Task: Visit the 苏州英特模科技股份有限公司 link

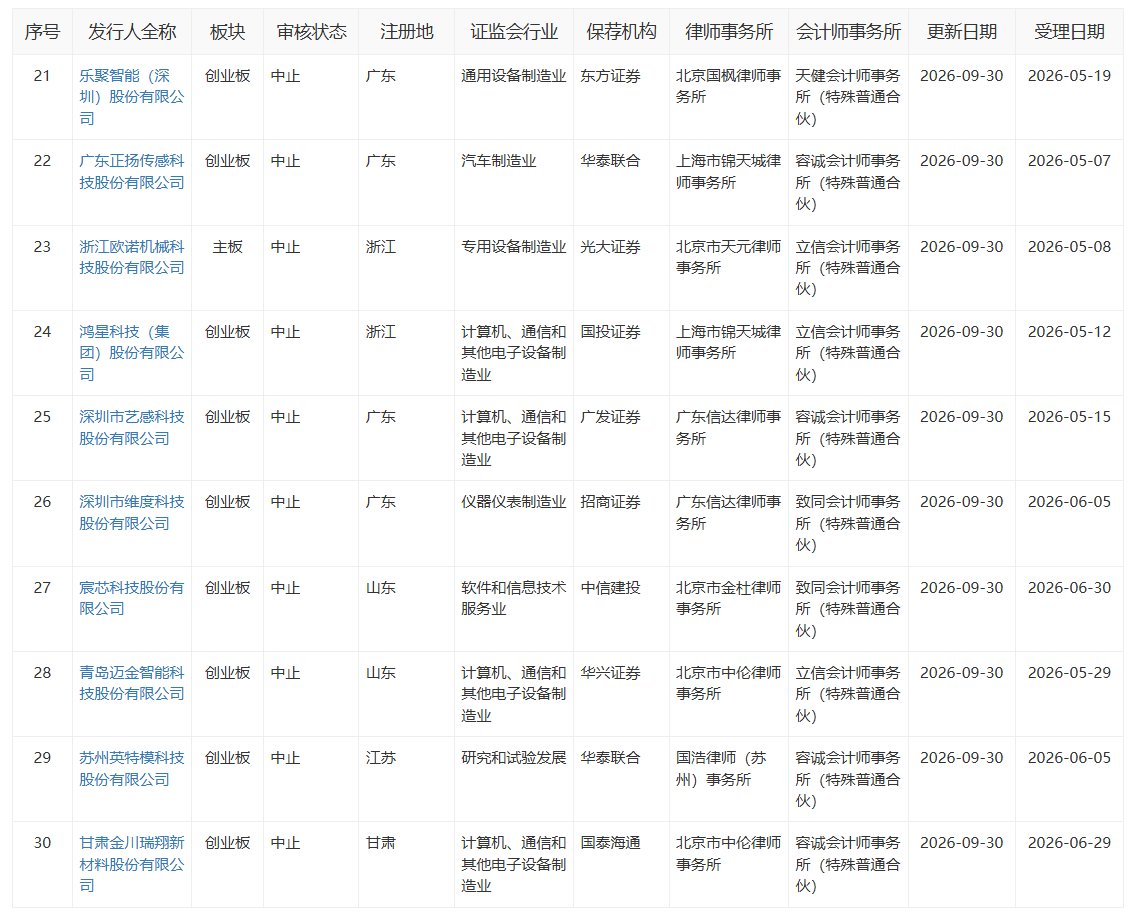Action: pos(132,768)
